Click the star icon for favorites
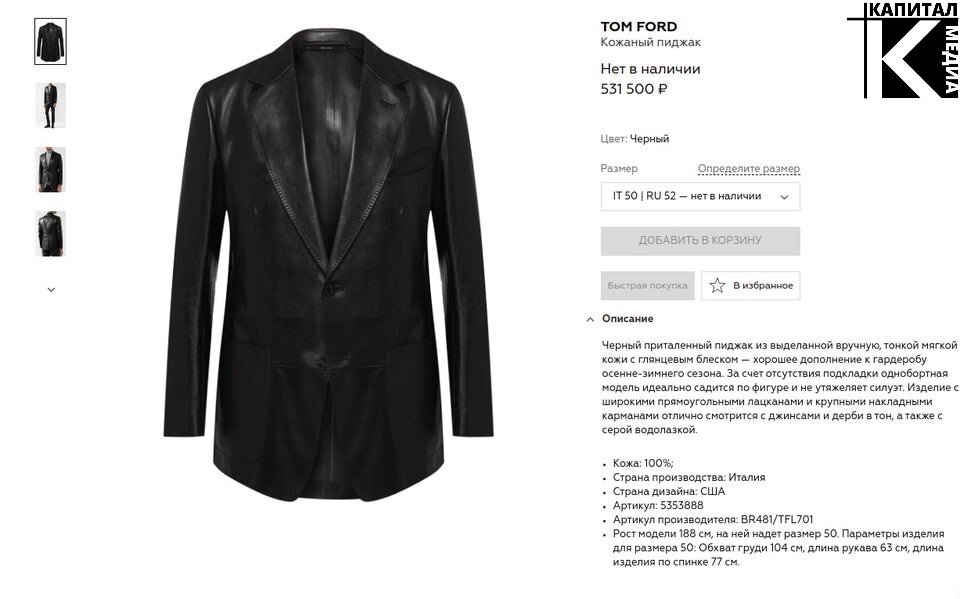 [x=717, y=285]
